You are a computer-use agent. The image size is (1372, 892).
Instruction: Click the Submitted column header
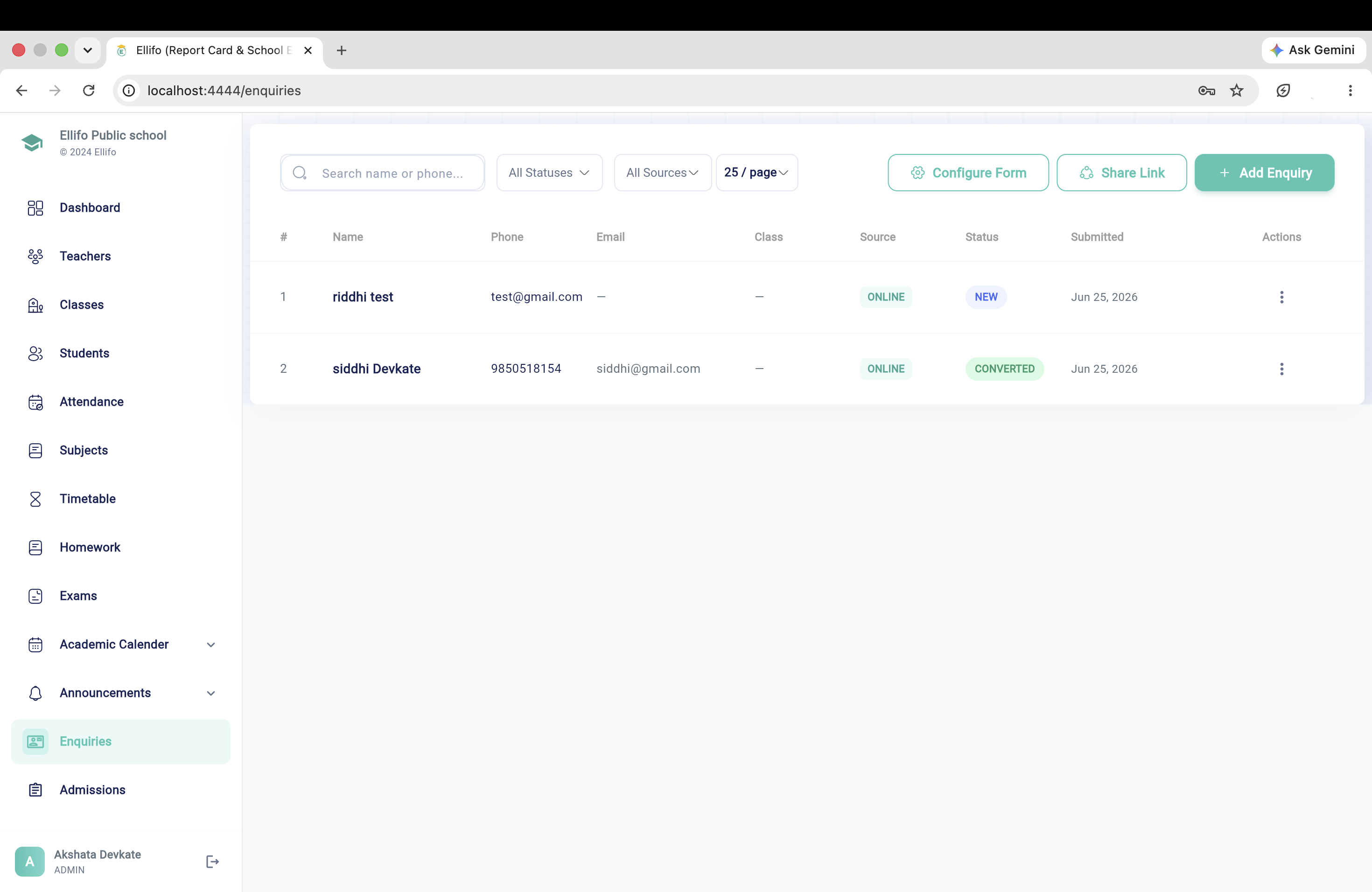click(x=1097, y=237)
